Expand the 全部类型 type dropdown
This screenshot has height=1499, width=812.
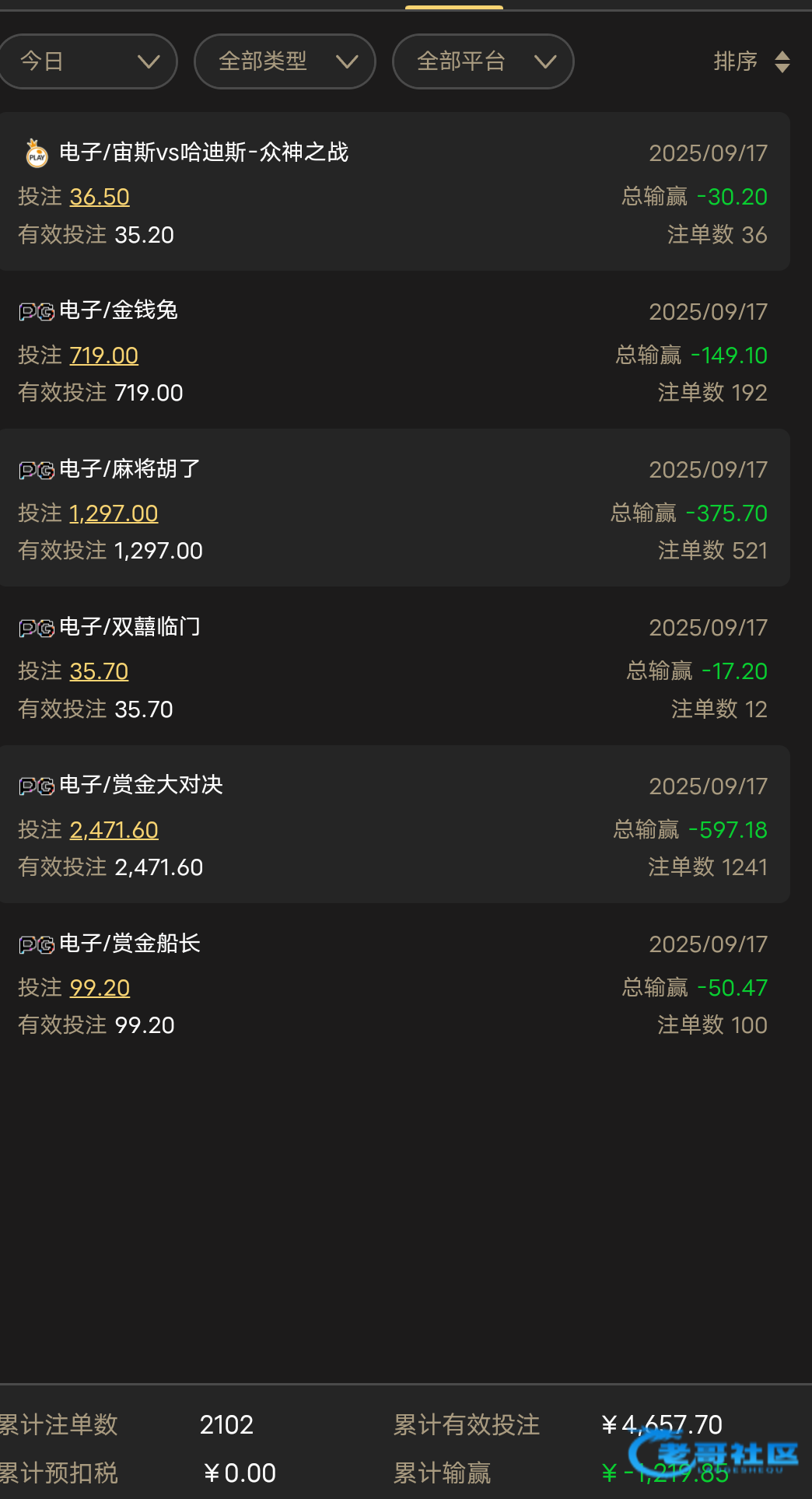click(285, 61)
